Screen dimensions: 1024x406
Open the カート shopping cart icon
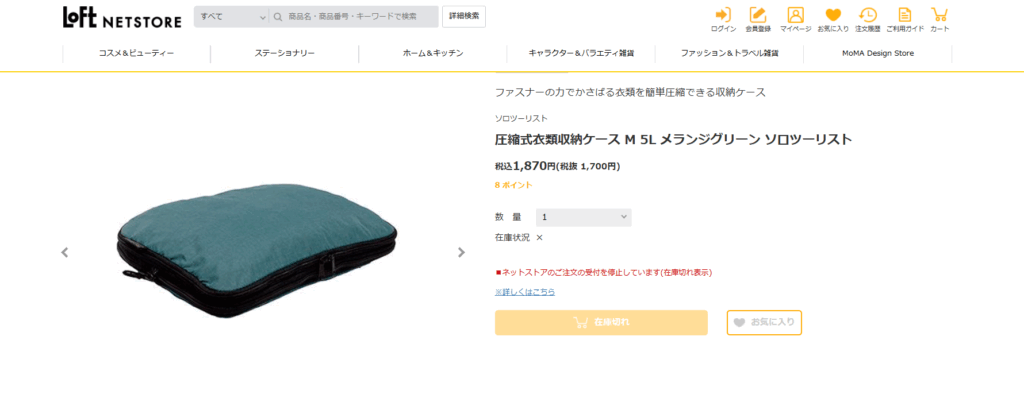940,19
